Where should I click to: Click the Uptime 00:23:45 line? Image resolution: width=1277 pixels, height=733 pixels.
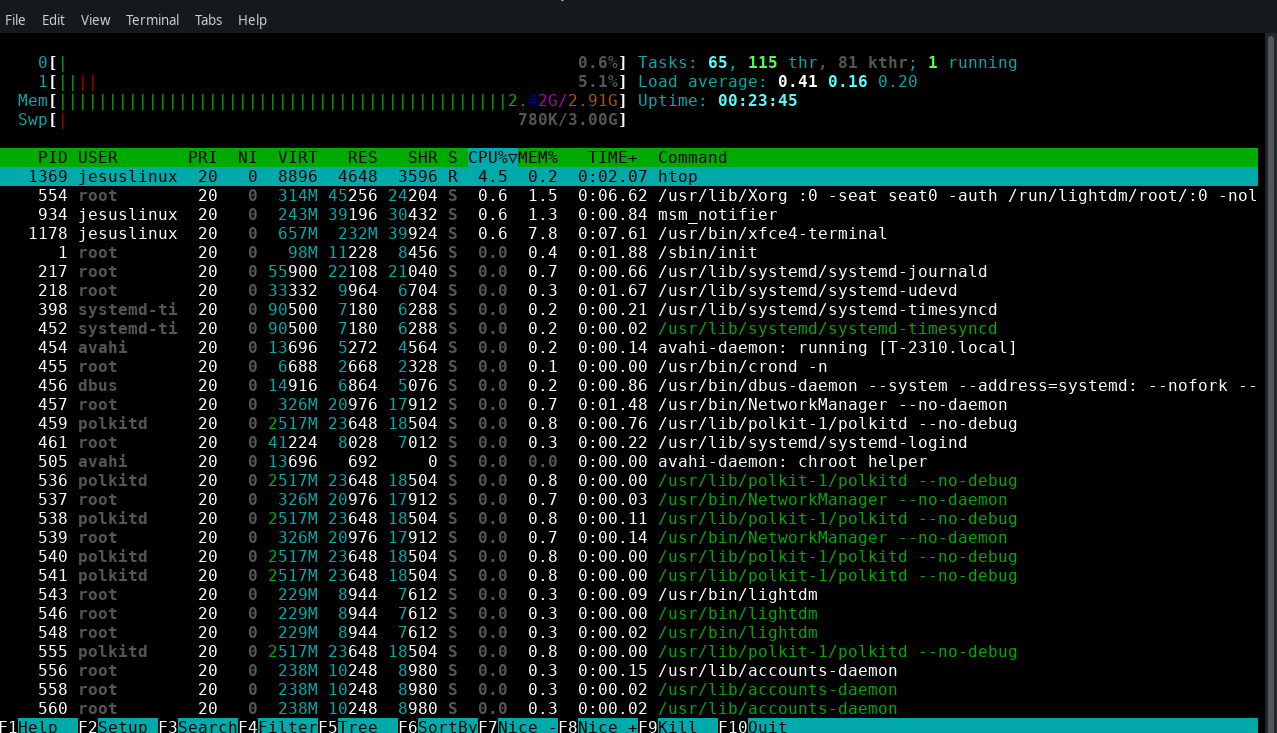coord(718,101)
